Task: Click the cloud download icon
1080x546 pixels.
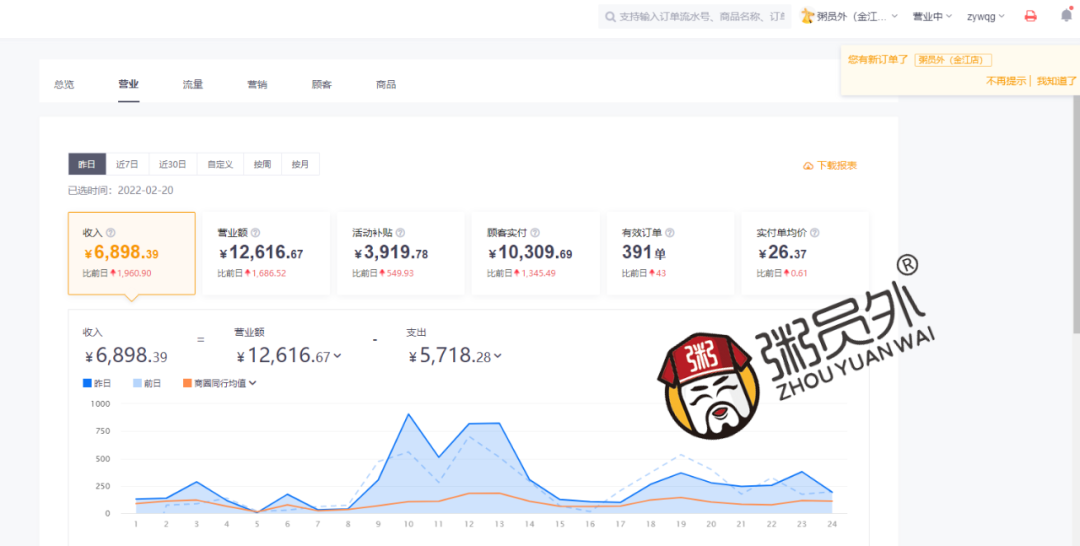Action: (x=808, y=166)
